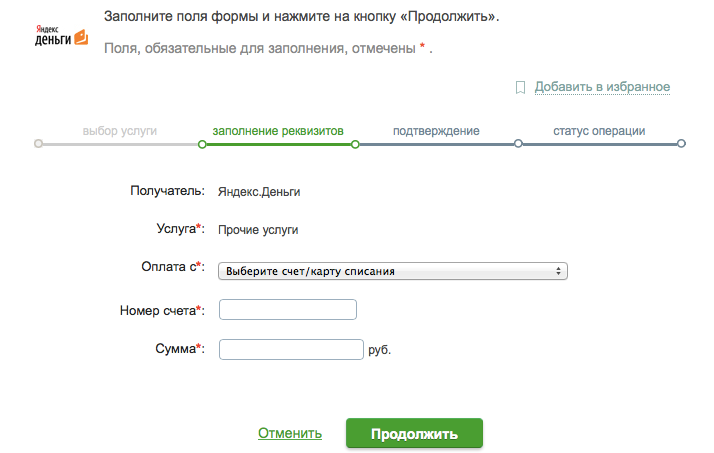The width and height of the screenshot is (714, 453).
Task: Click the Яндекс Деньги logo
Action: point(62,35)
